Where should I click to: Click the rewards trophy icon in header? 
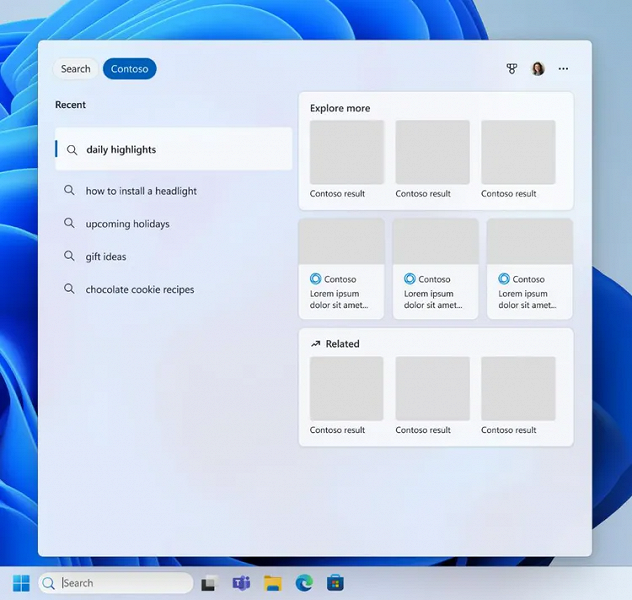(x=512, y=69)
